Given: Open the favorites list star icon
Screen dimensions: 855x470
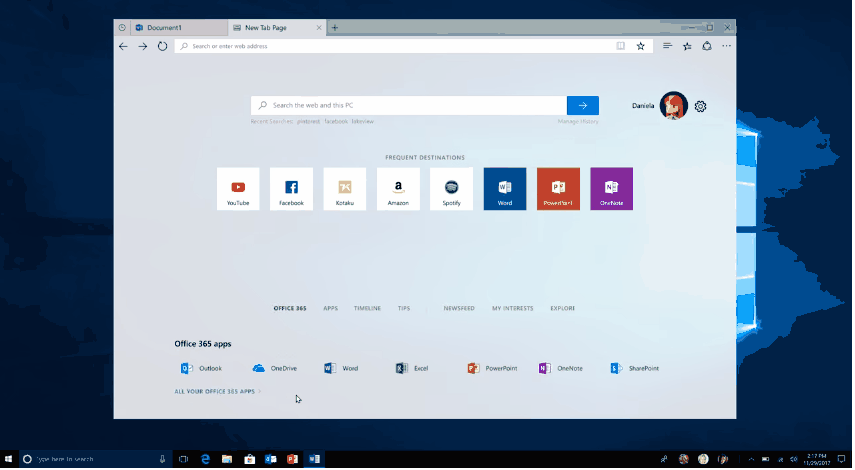Looking at the screenshot, I should (687, 46).
